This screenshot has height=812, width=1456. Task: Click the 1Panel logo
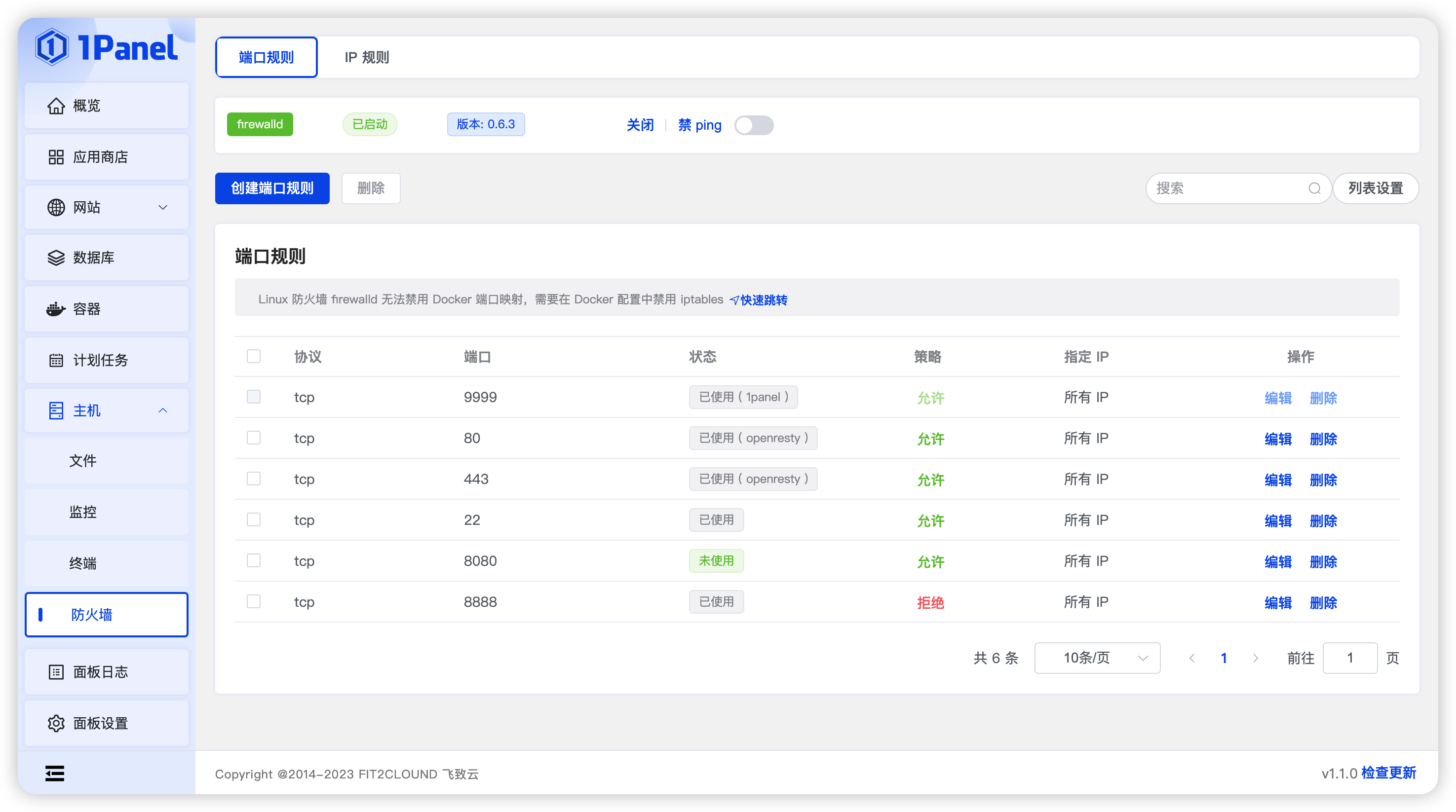(108, 47)
